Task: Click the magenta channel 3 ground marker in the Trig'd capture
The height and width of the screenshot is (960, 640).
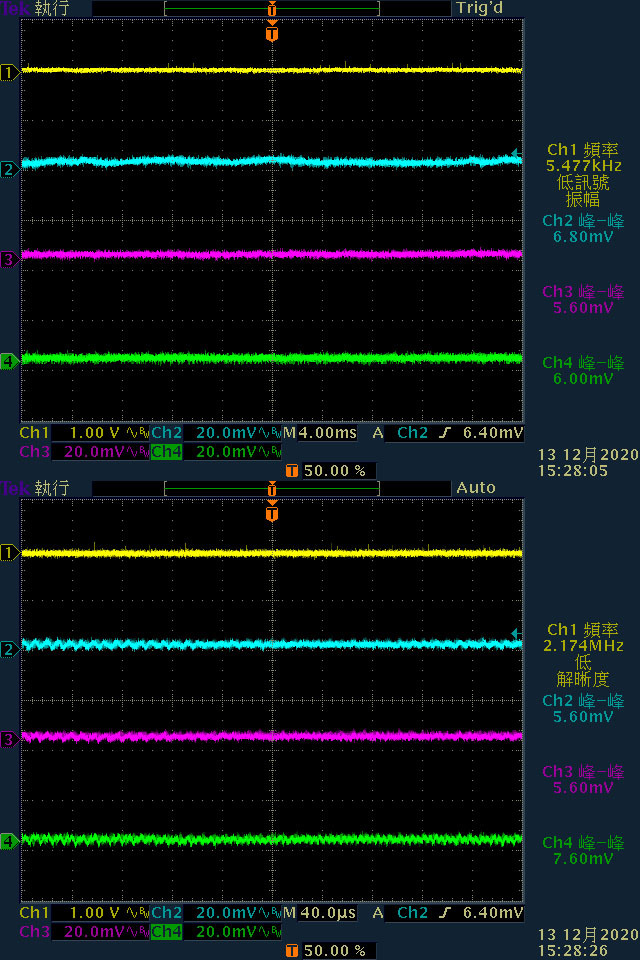Action: pos(9,260)
